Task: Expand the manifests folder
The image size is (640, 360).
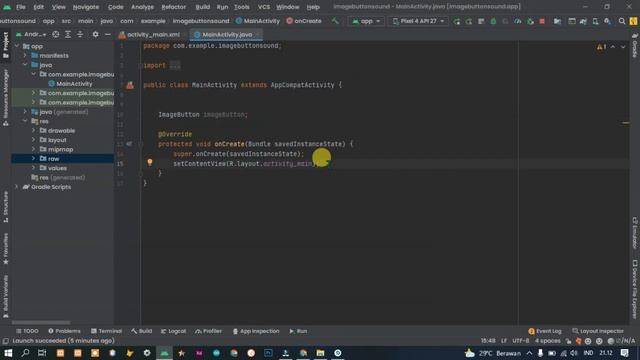Action: click(25, 56)
